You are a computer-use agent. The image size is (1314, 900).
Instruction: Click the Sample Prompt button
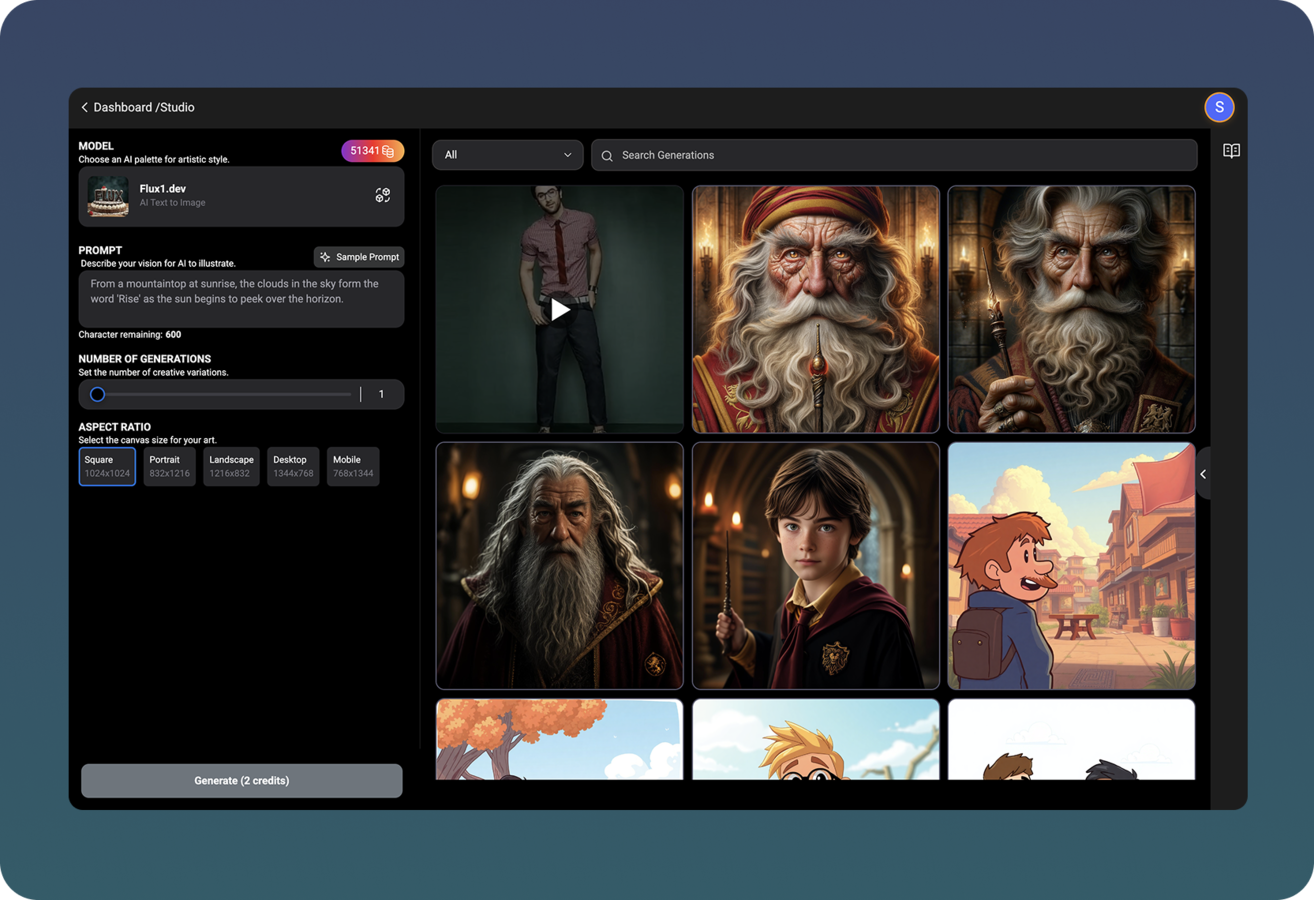pos(359,257)
